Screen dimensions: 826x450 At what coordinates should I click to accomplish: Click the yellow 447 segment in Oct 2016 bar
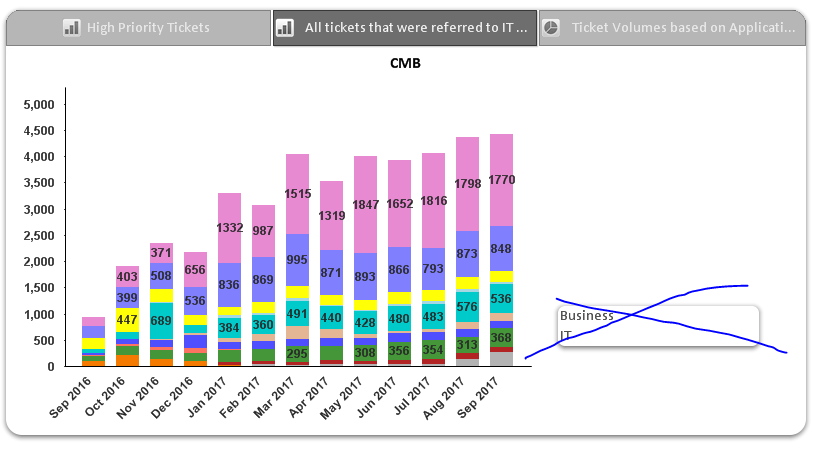point(127,320)
